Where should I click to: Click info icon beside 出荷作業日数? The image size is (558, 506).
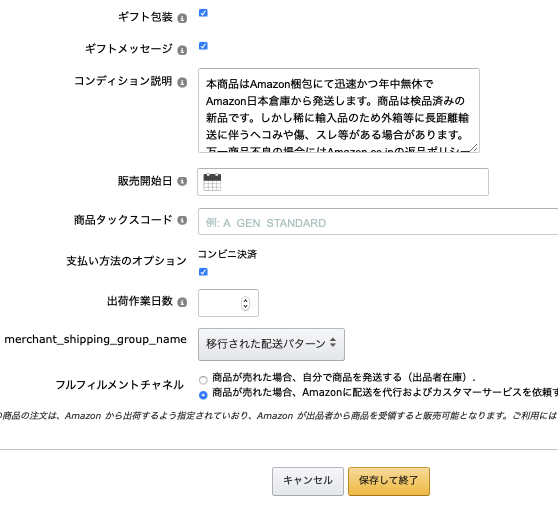coord(182,302)
